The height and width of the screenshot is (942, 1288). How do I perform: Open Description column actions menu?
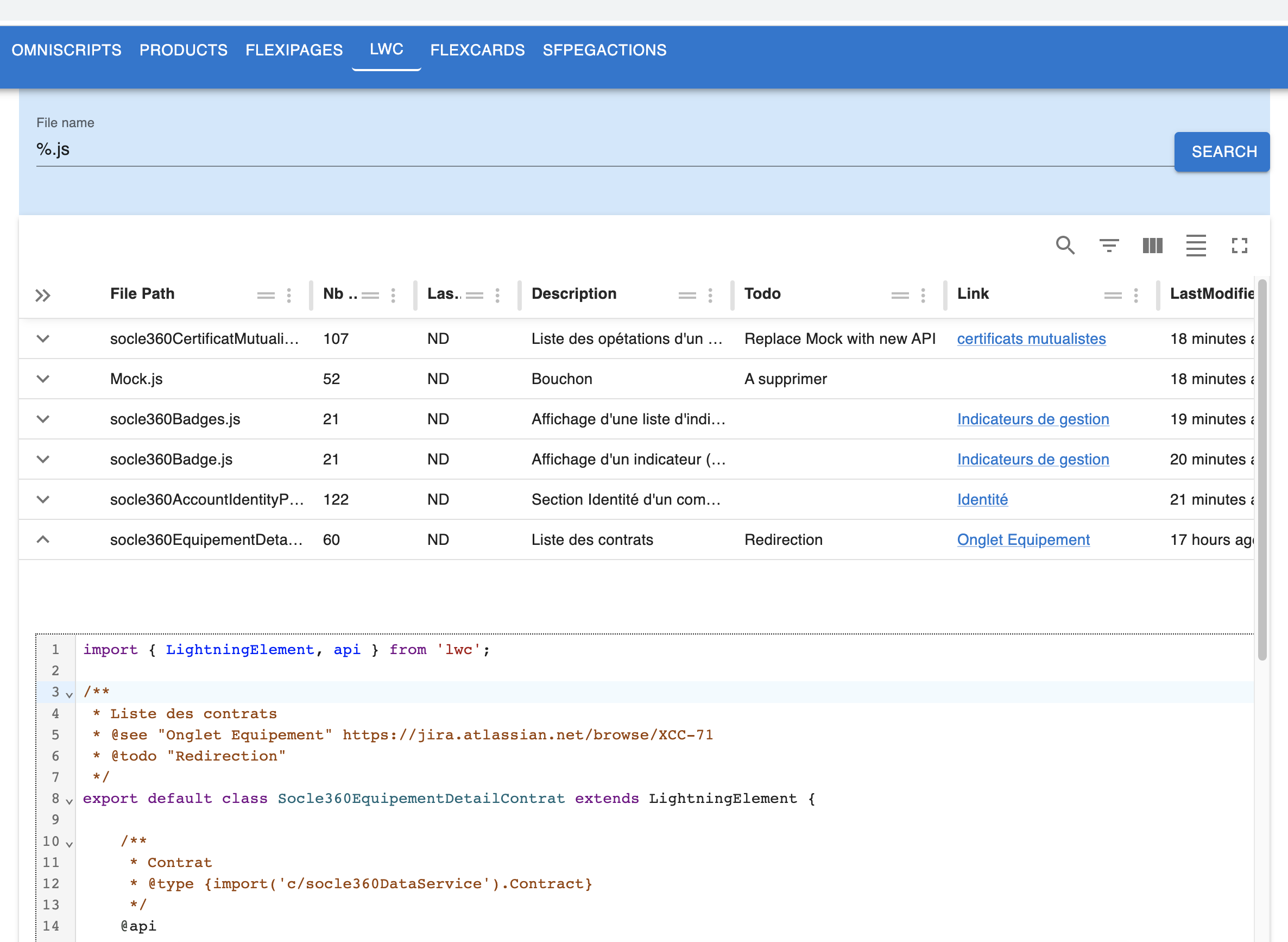pyautogui.click(x=710, y=296)
